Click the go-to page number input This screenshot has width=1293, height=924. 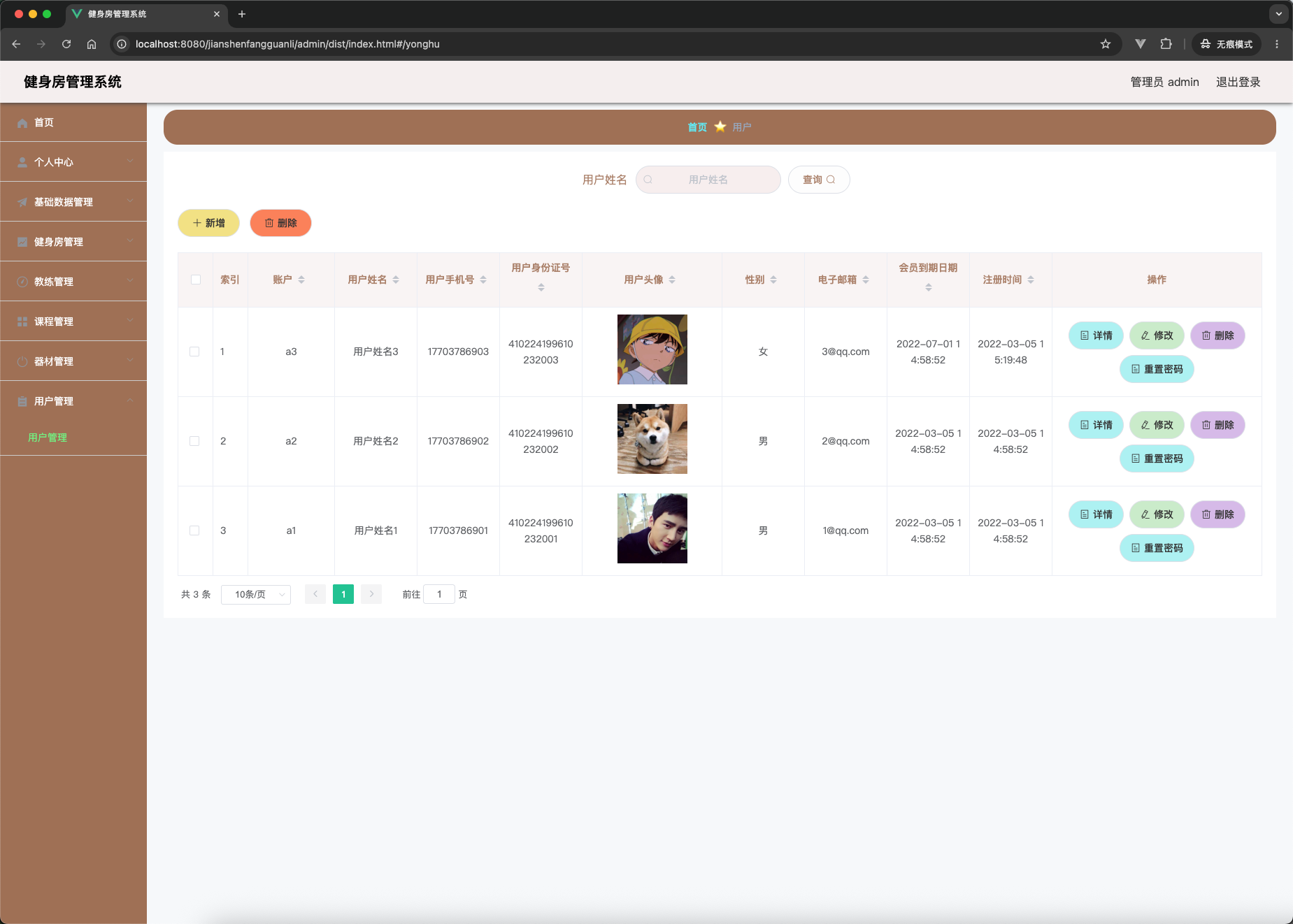tap(439, 594)
